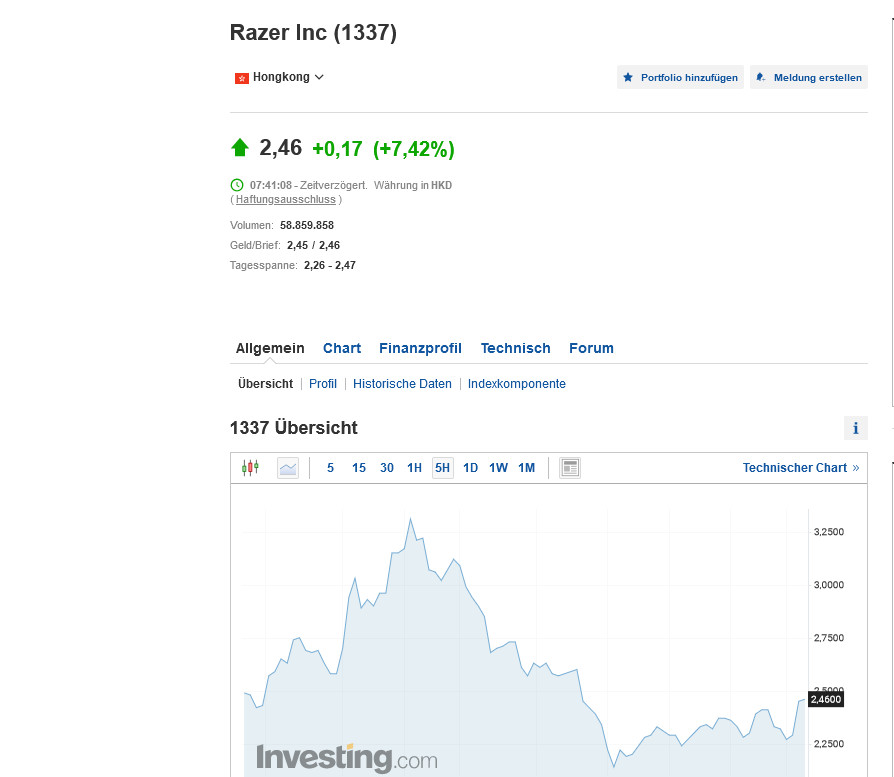
Task: Choose the 1W chart interval
Action: (x=498, y=468)
